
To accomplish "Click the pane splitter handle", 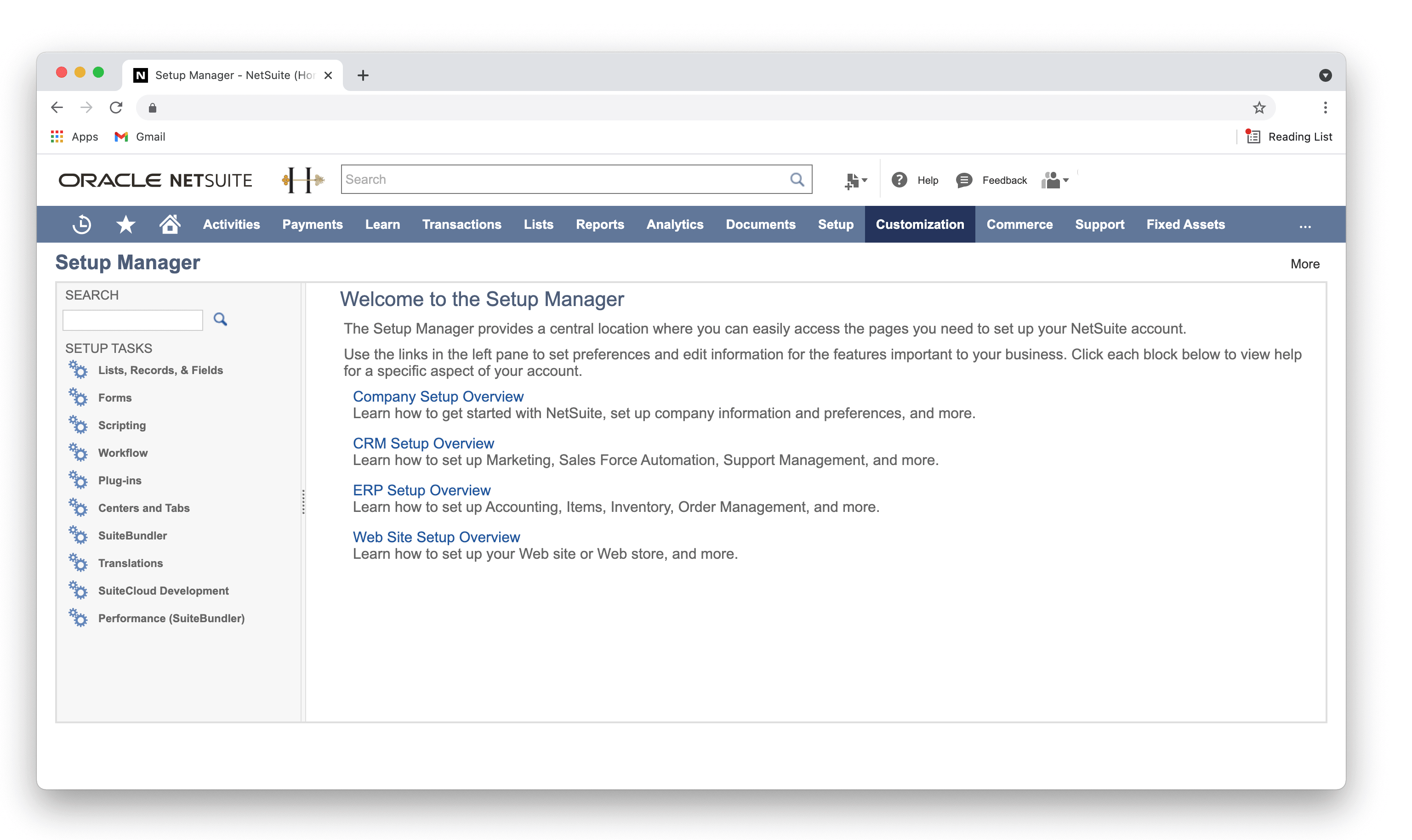I will 303,501.
